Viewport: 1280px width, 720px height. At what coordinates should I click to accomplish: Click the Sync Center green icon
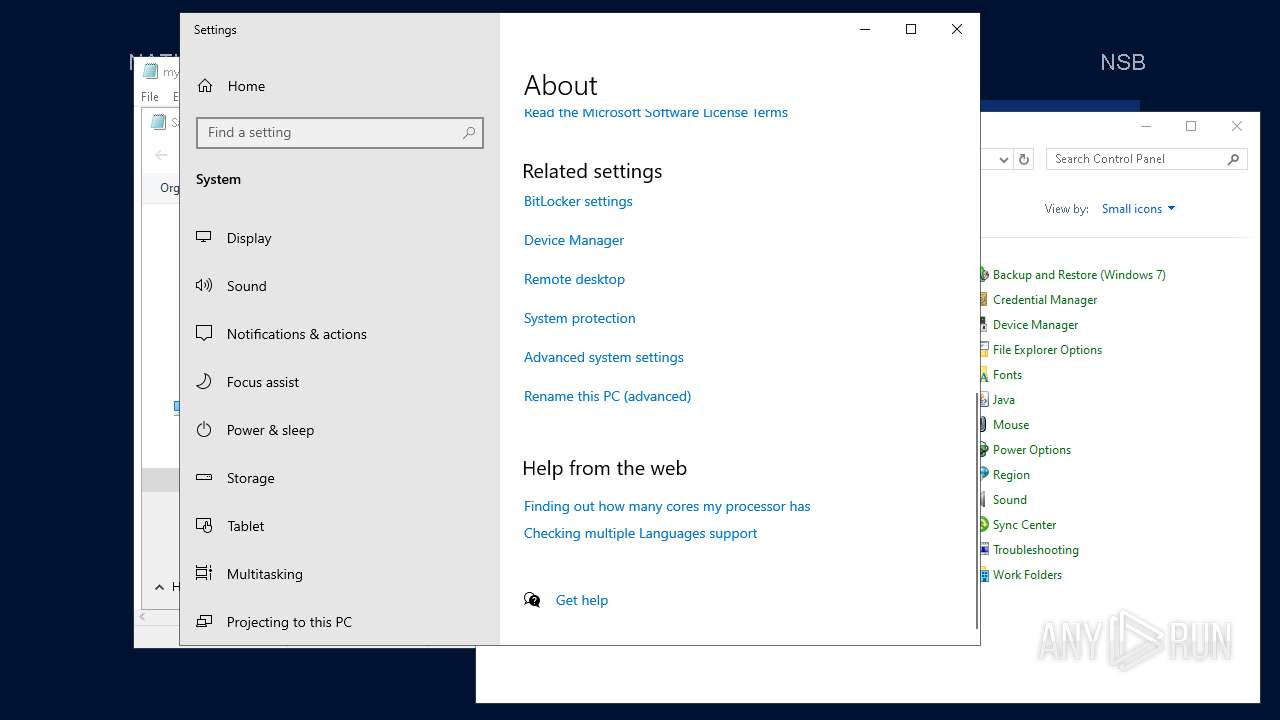tap(984, 525)
